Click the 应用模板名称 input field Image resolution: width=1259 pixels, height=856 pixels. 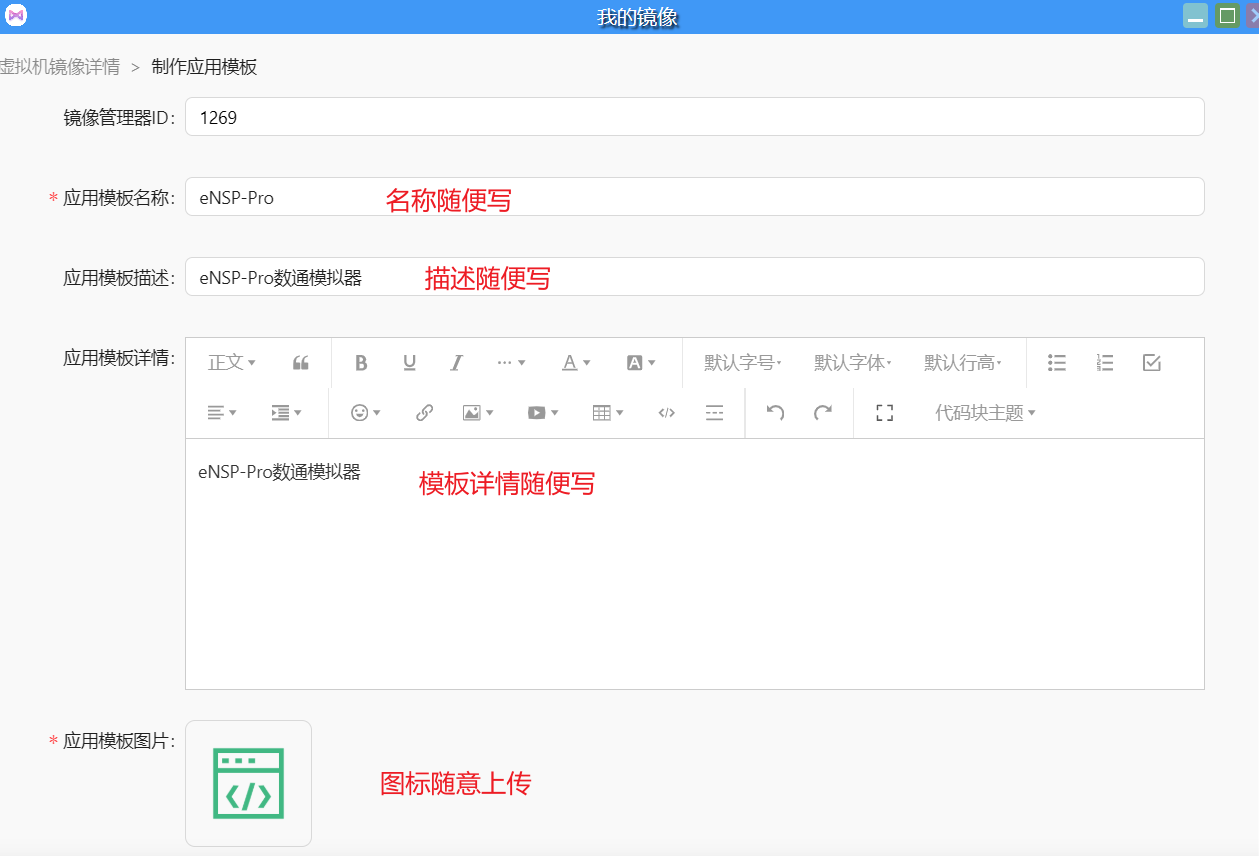click(694, 197)
